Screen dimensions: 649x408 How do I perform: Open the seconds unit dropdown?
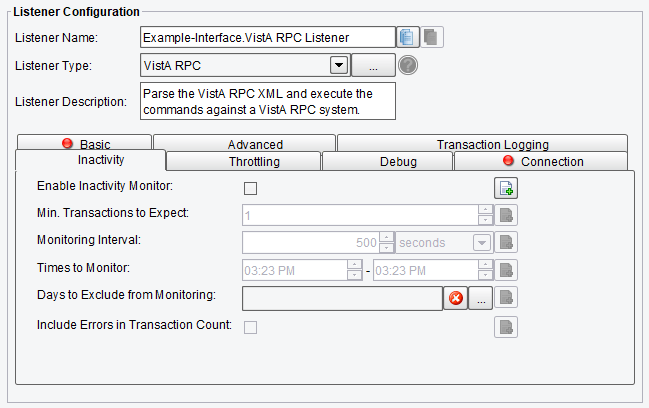[x=482, y=242]
